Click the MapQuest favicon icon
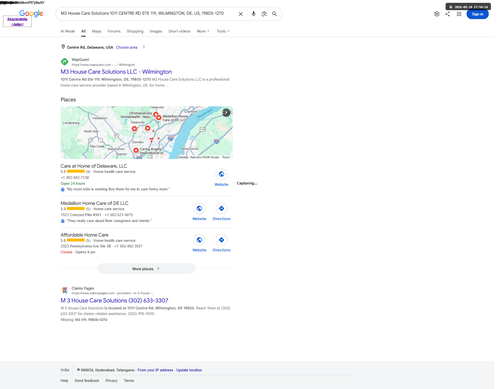 (64, 62)
